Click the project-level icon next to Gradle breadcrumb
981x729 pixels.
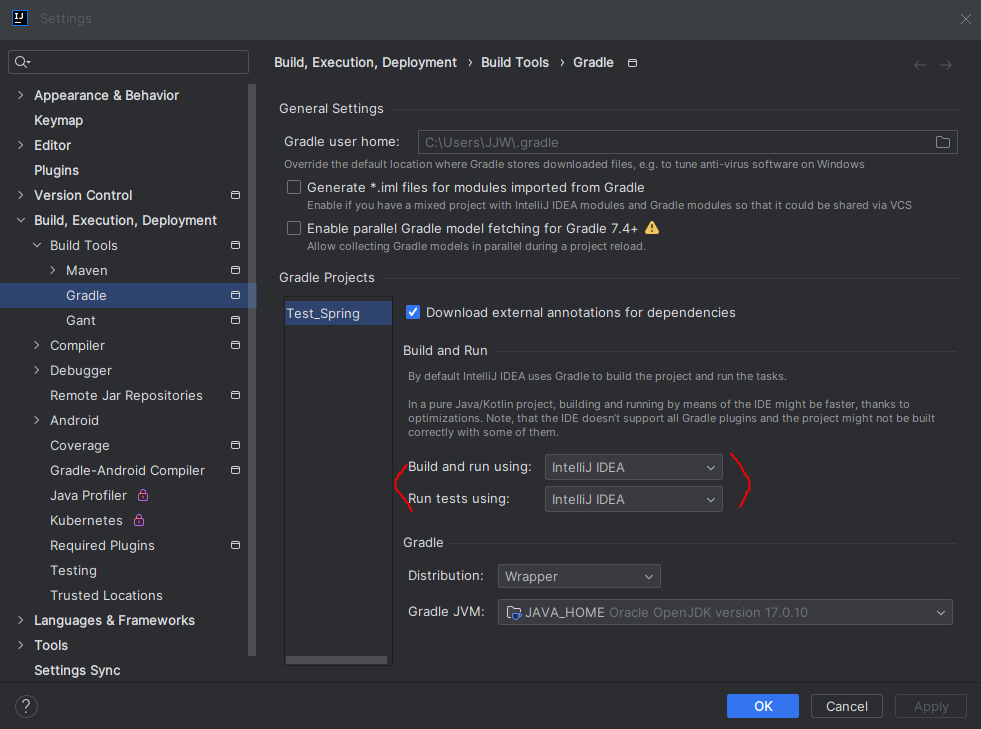pos(633,63)
